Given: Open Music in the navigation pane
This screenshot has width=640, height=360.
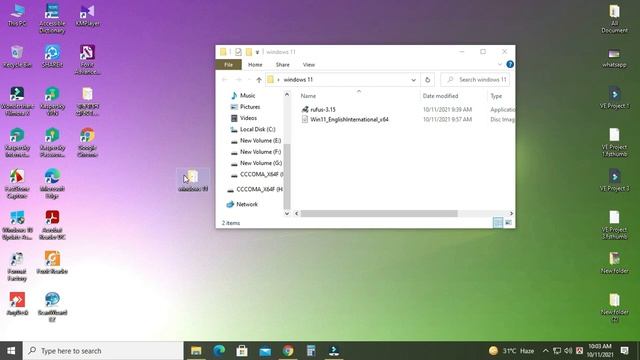Looking at the screenshot, I should coord(247,96).
